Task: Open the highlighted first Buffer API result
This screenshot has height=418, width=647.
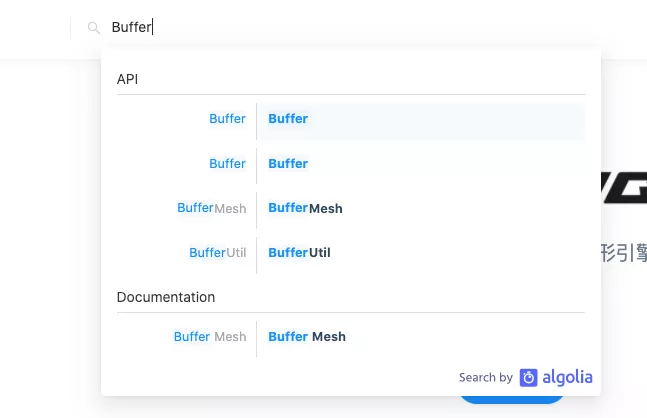Action: (x=420, y=119)
